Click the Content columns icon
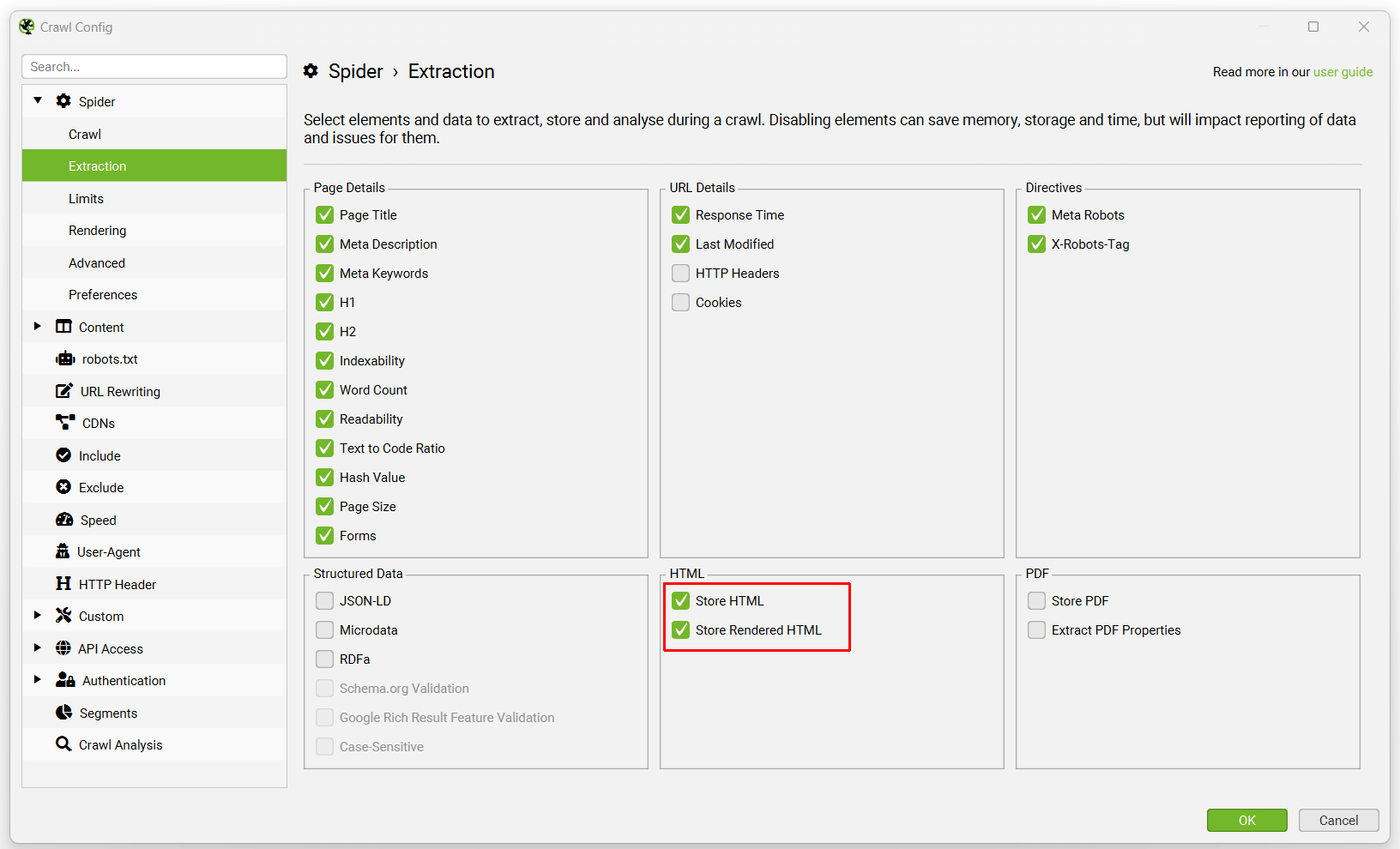 click(63, 327)
